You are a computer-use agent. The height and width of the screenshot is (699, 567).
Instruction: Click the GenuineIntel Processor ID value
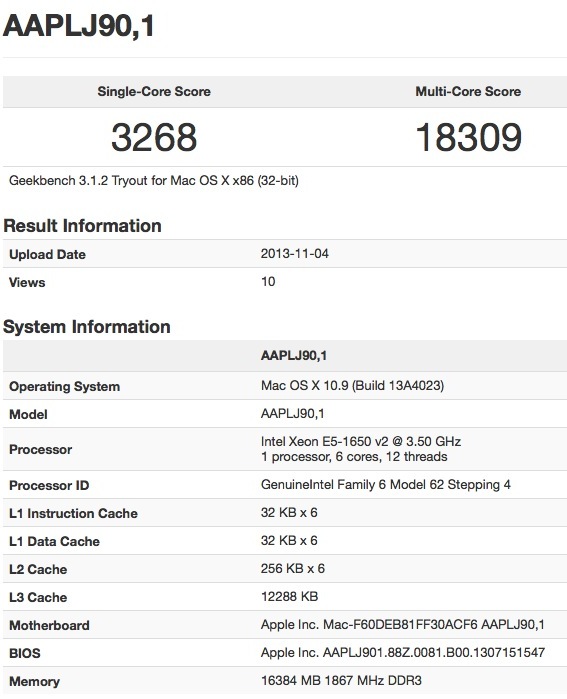click(x=386, y=485)
